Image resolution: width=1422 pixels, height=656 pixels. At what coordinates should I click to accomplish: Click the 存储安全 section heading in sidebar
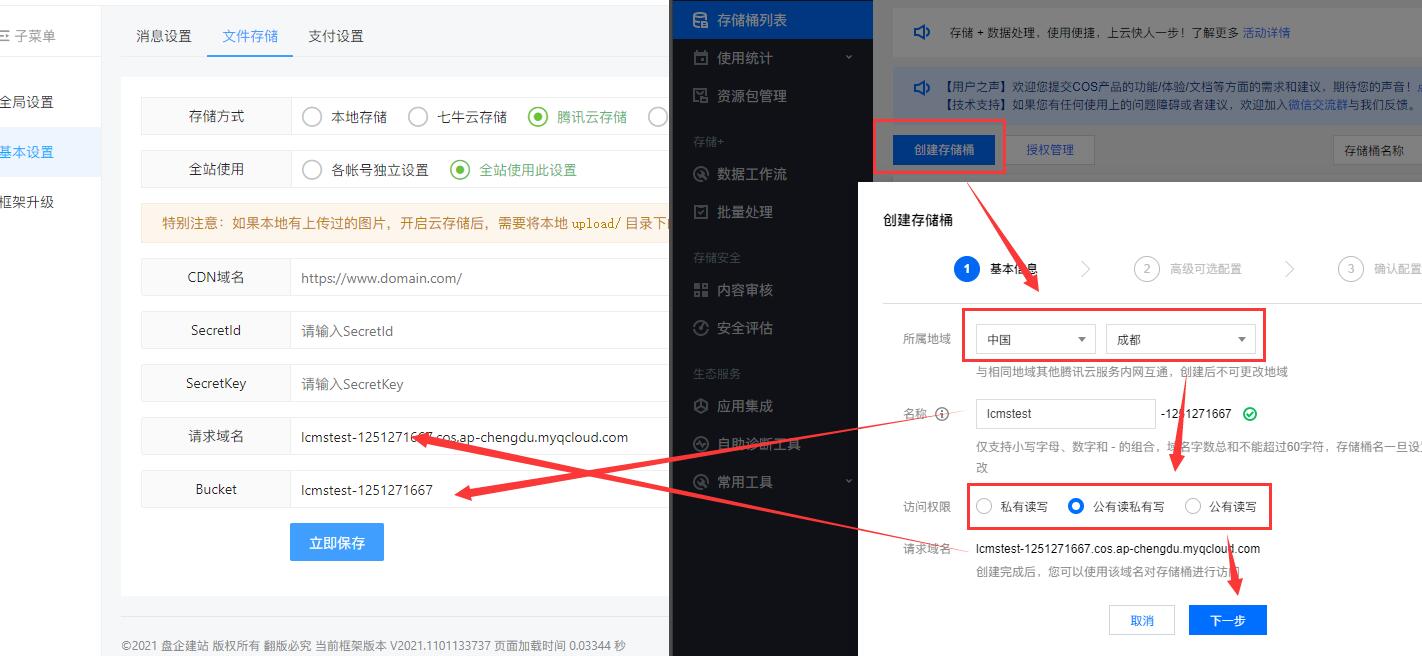(717, 258)
